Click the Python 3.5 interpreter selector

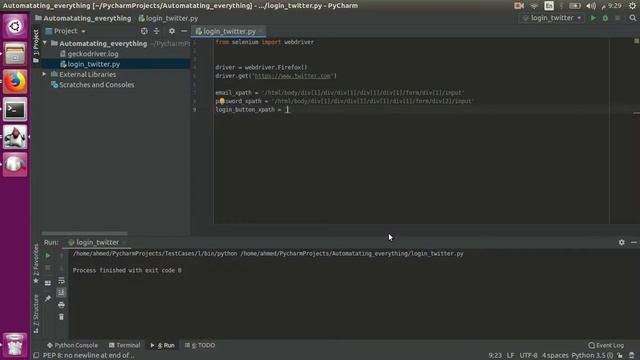coord(592,356)
